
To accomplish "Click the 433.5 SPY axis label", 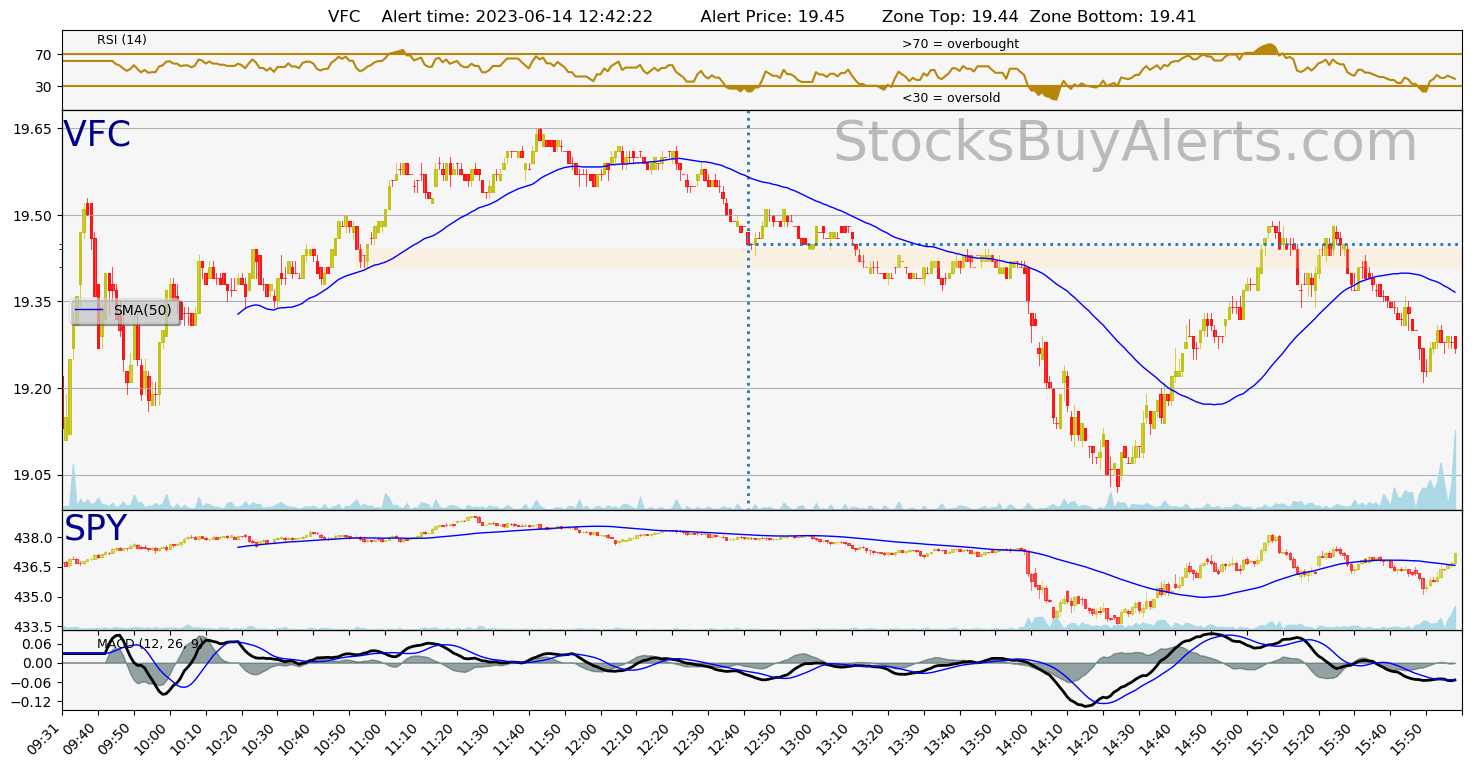I will [33, 627].
